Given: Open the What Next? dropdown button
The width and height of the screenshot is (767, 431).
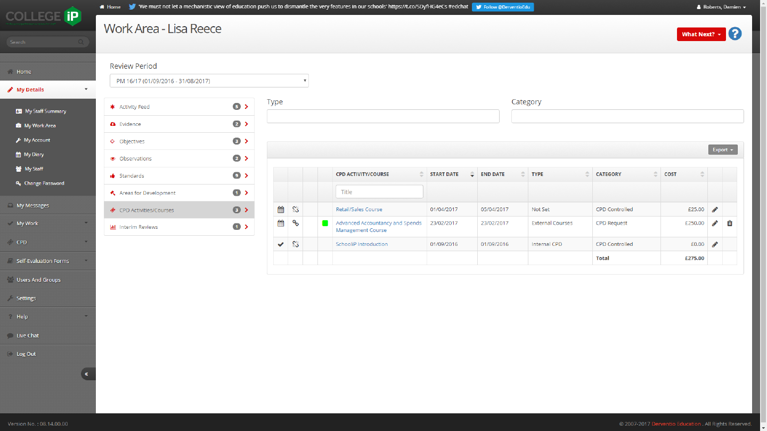Looking at the screenshot, I should pyautogui.click(x=701, y=34).
